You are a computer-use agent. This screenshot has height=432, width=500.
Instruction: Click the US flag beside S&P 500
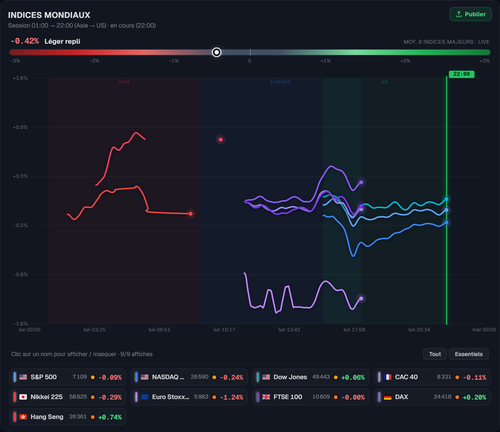click(23, 377)
